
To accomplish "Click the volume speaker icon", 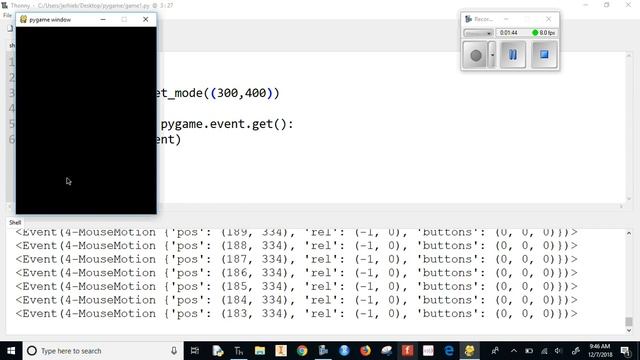I will click(x=558, y=351).
